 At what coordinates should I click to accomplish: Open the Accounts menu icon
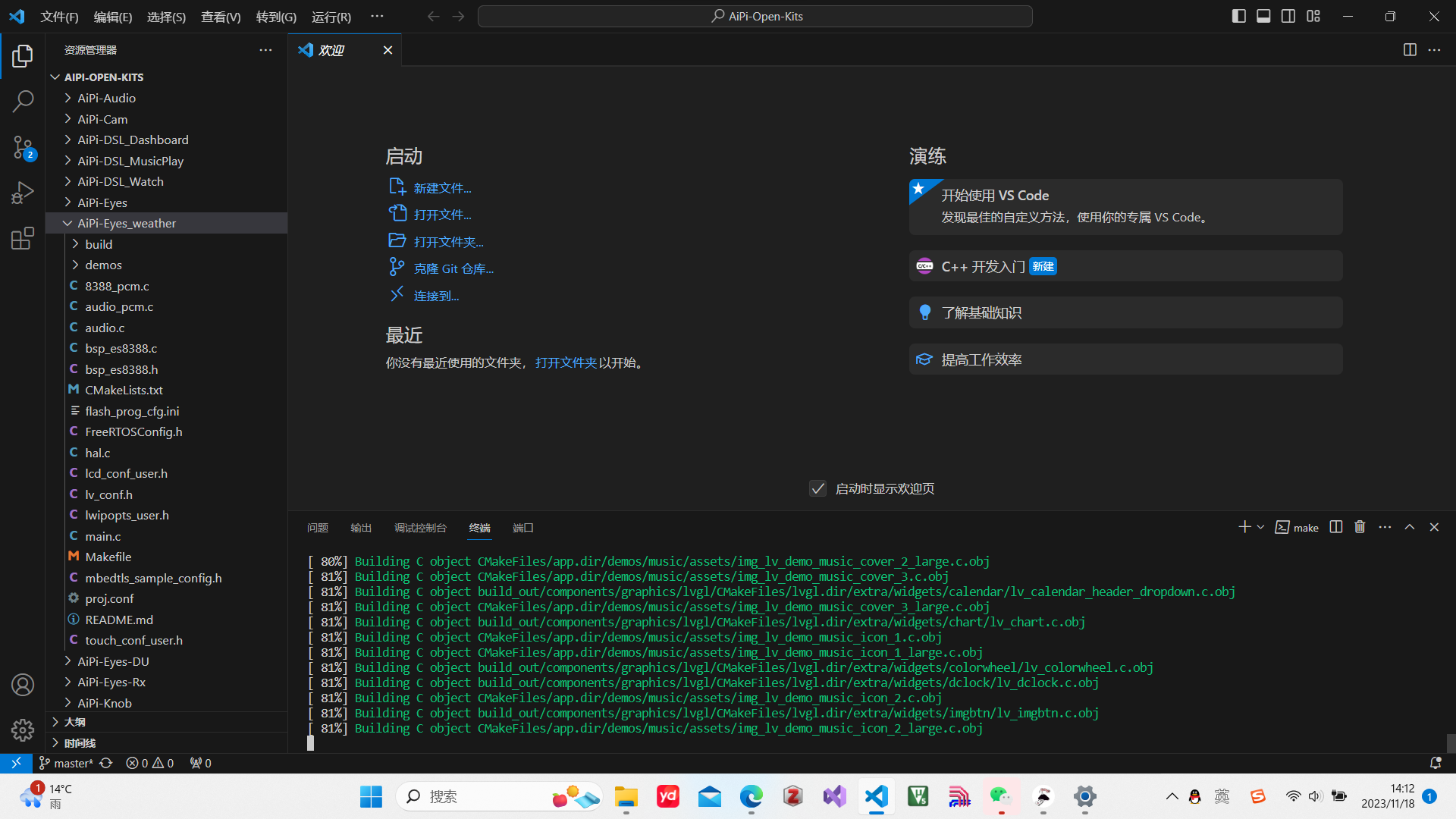pyautogui.click(x=23, y=685)
